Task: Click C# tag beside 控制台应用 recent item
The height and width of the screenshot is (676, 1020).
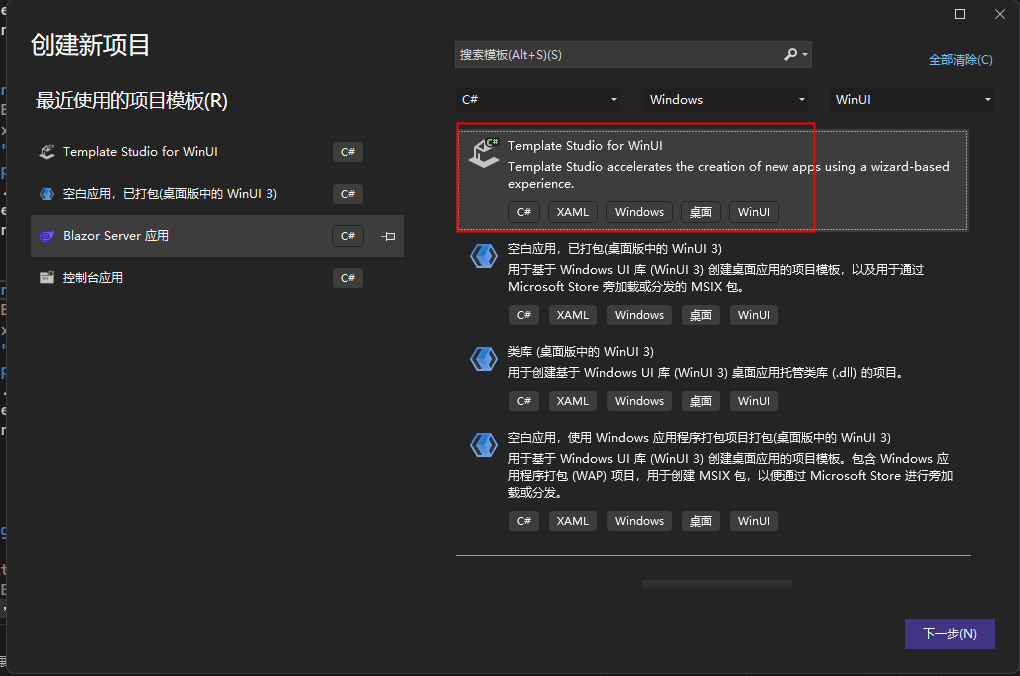Action: click(348, 278)
